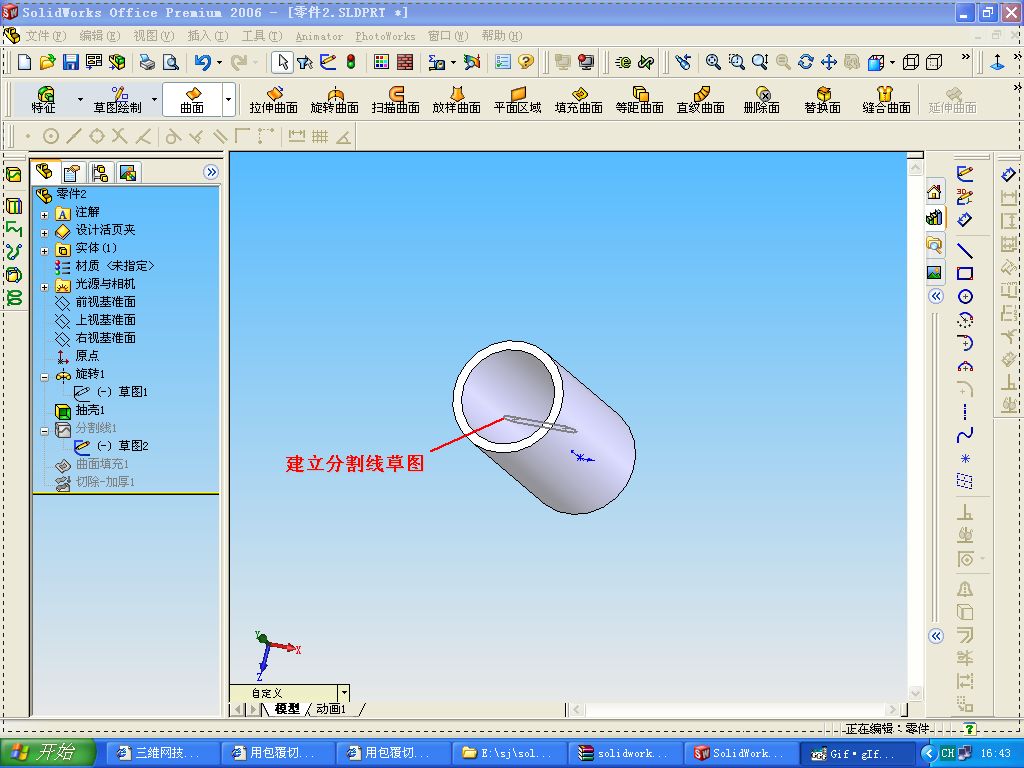Image resolution: width=1024 pixels, height=768 pixels.
Task: Open the 文件(F) menu
Action: pyautogui.click(x=46, y=36)
